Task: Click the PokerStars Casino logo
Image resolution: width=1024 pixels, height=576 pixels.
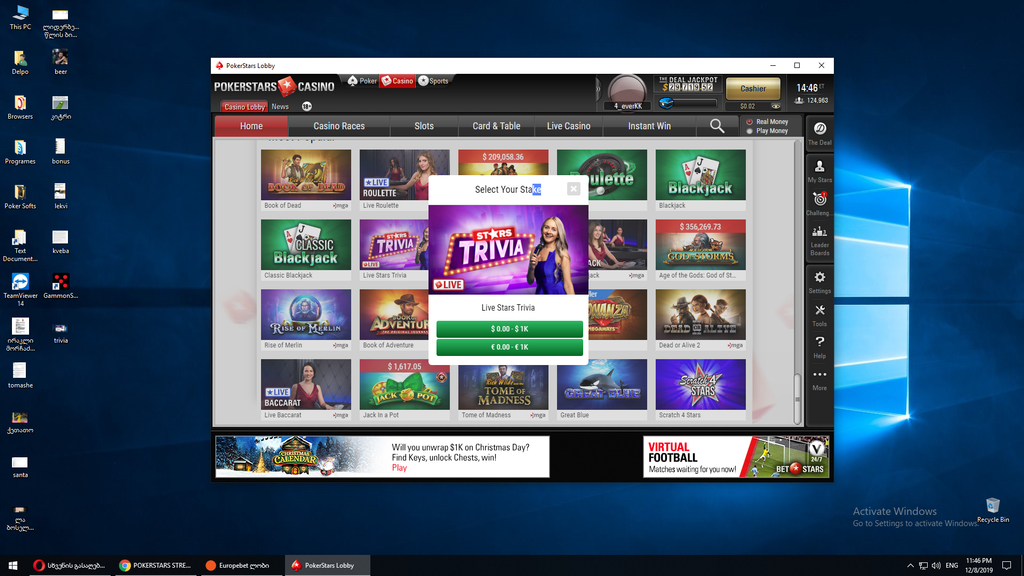Action: point(274,86)
